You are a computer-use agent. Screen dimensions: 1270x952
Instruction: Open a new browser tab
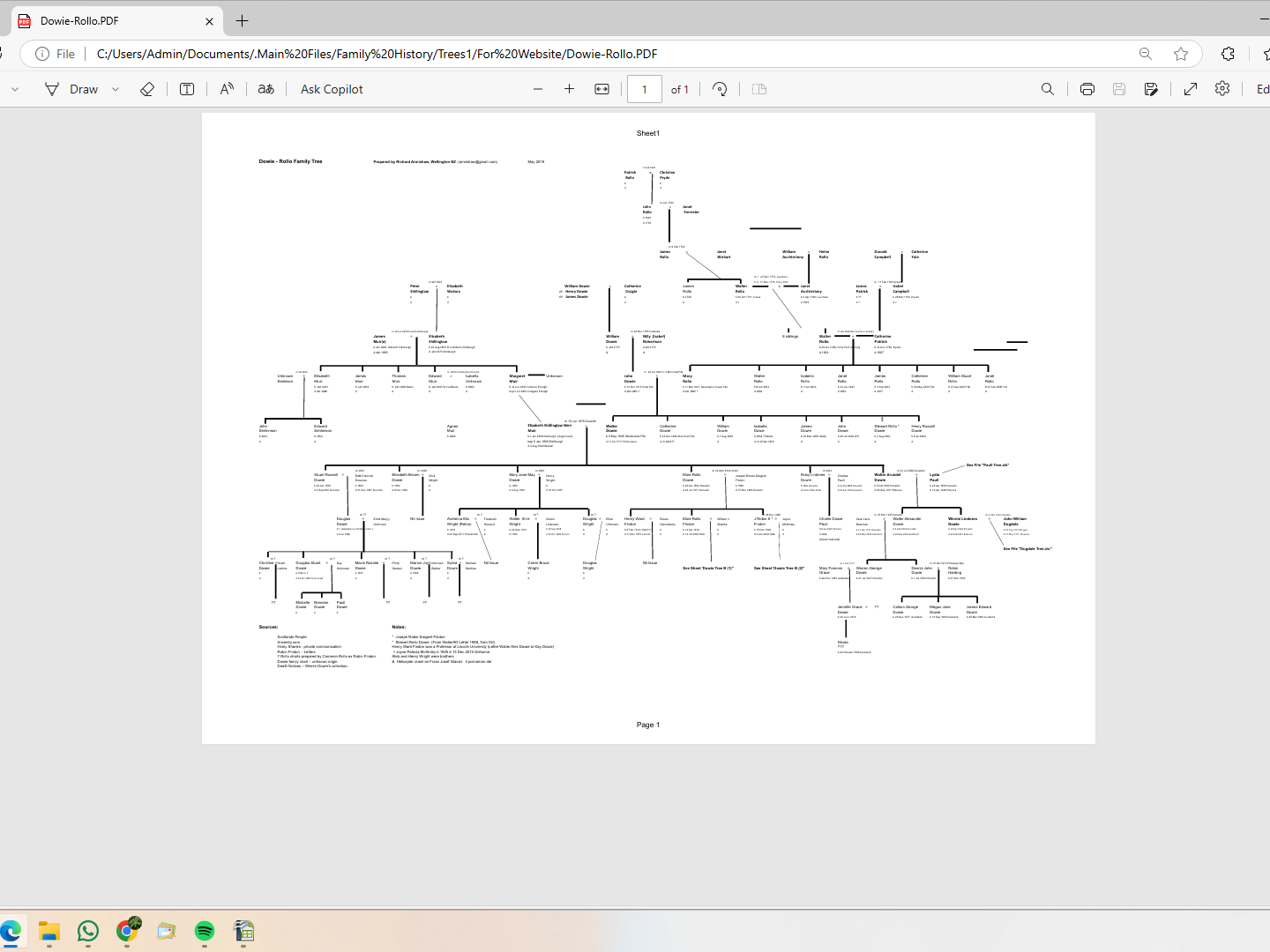243,20
